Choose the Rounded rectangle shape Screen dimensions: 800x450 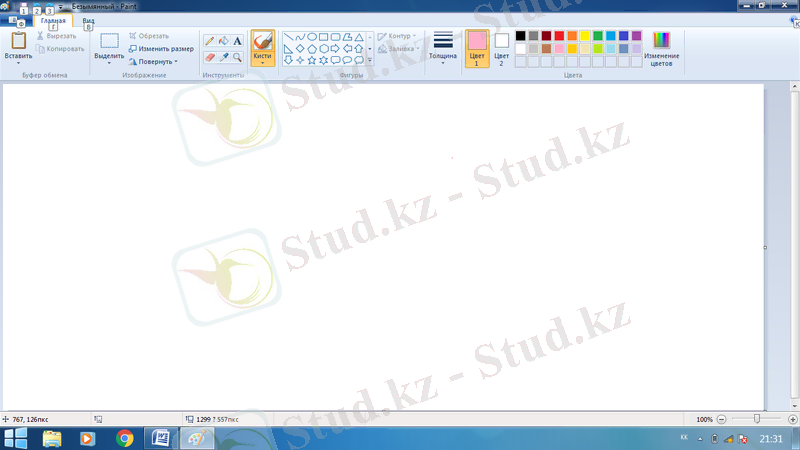[x=335, y=37]
